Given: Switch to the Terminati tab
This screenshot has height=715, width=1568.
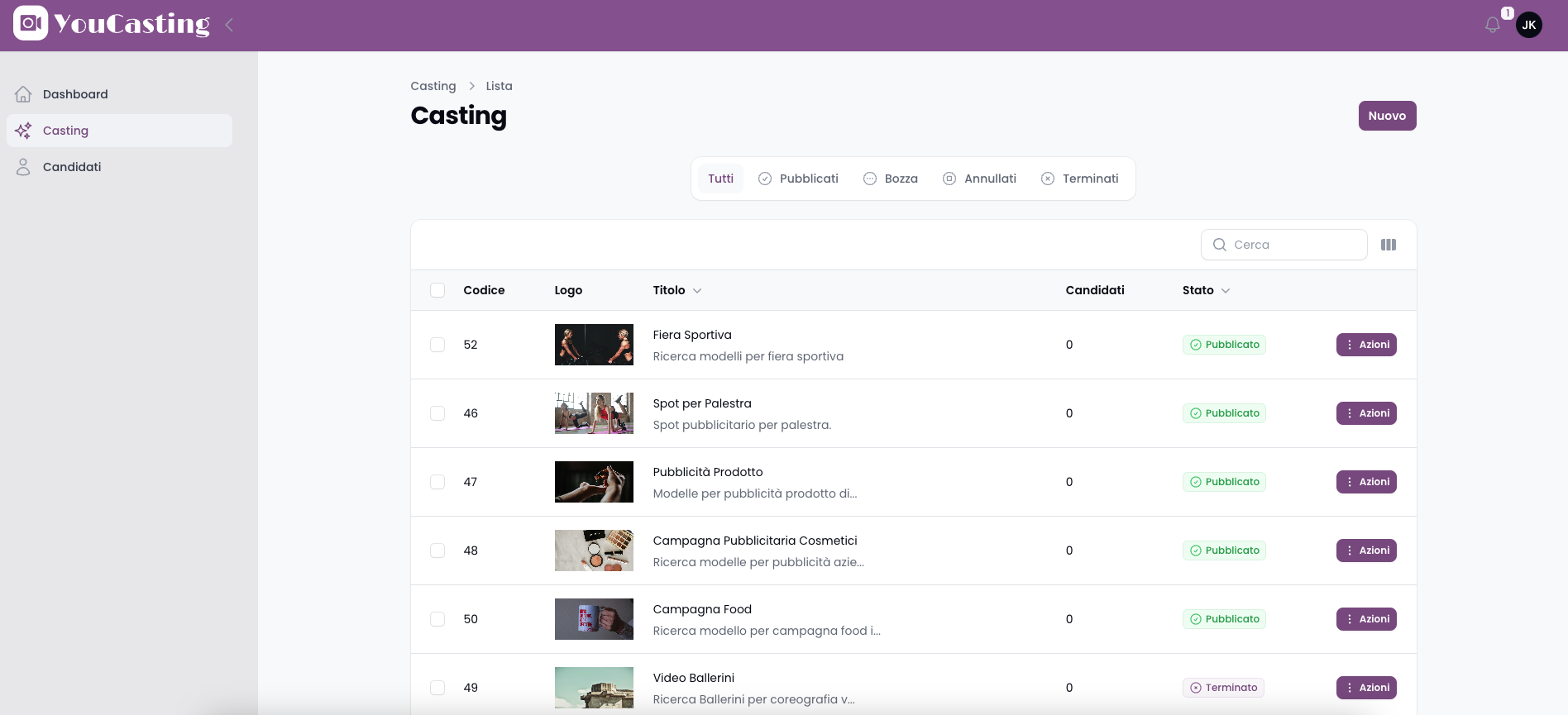Looking at the screenshot, I should click(1080, 179).
